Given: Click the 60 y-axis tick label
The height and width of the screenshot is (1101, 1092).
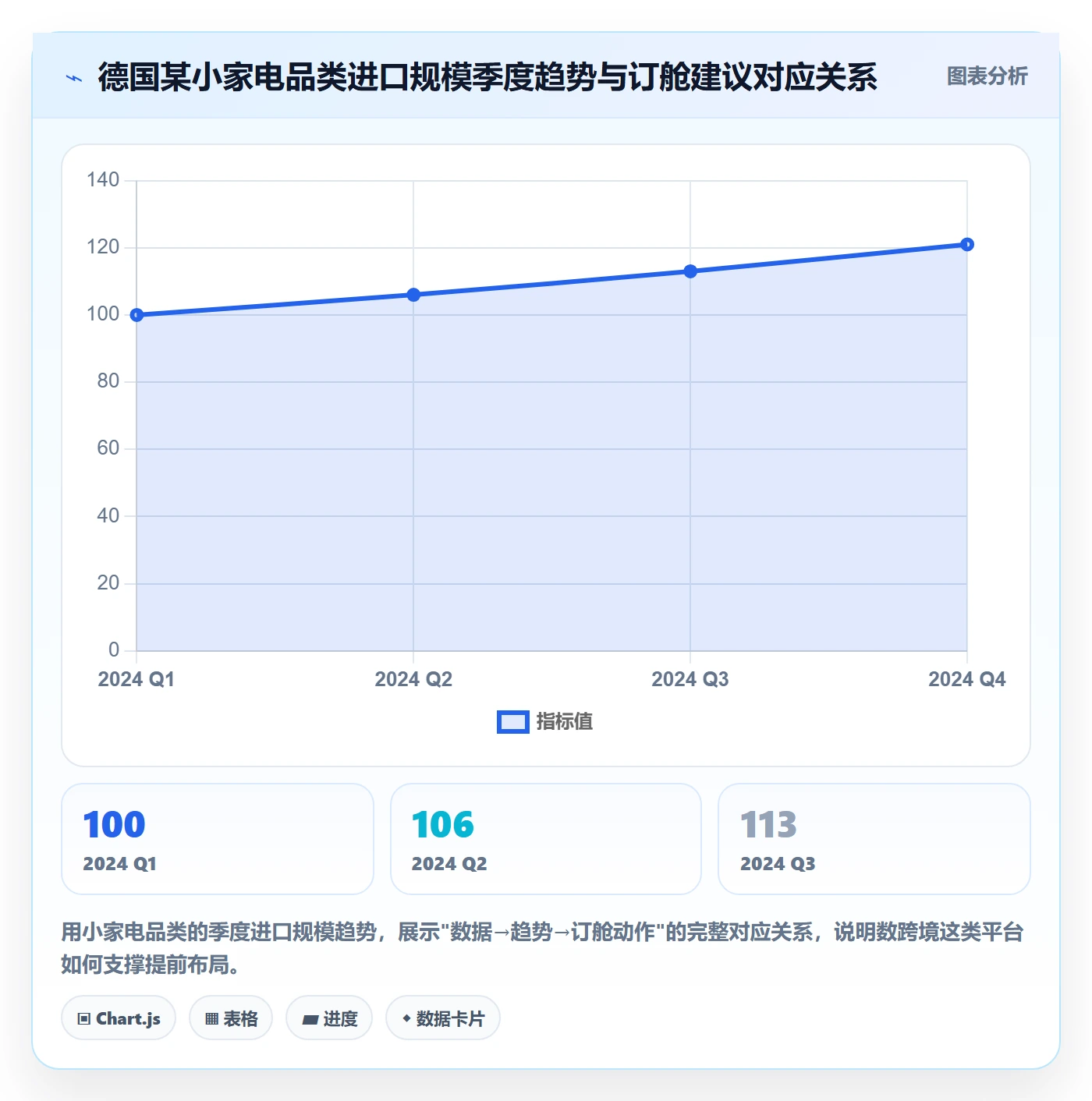Looking at the screenshot, I should coord(108,448).
